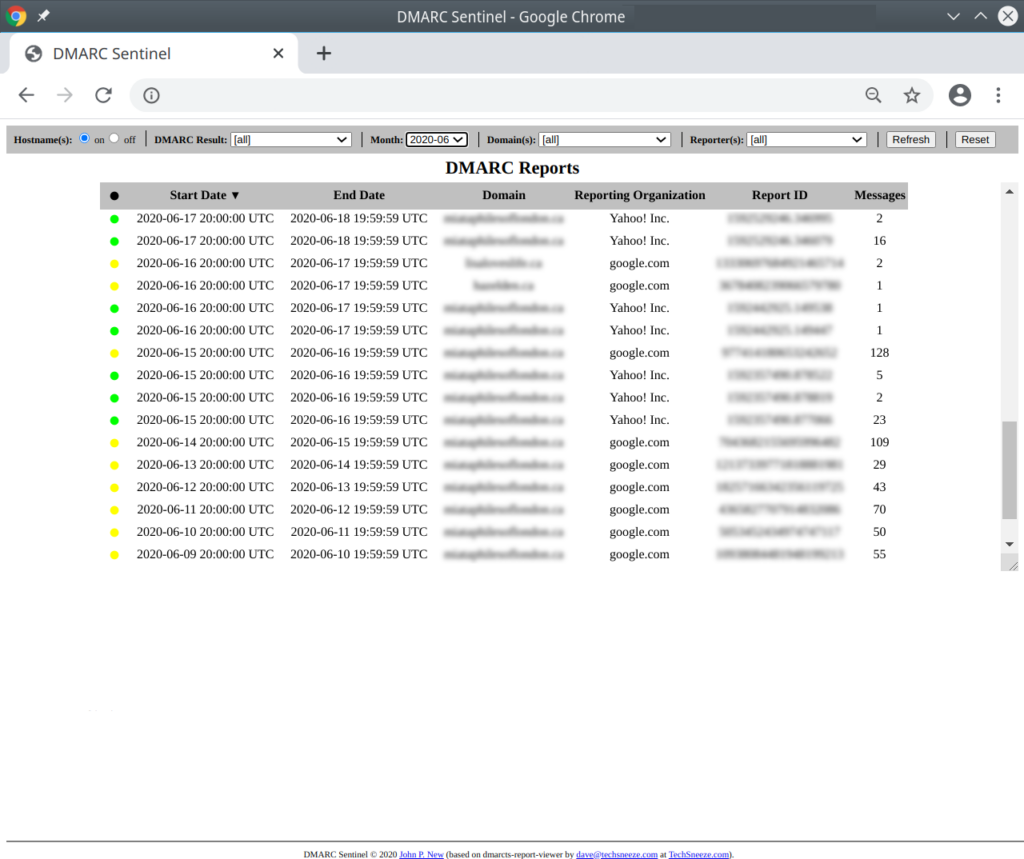
Task: Toggle the status dot column header
Action: tap(114, 195)
